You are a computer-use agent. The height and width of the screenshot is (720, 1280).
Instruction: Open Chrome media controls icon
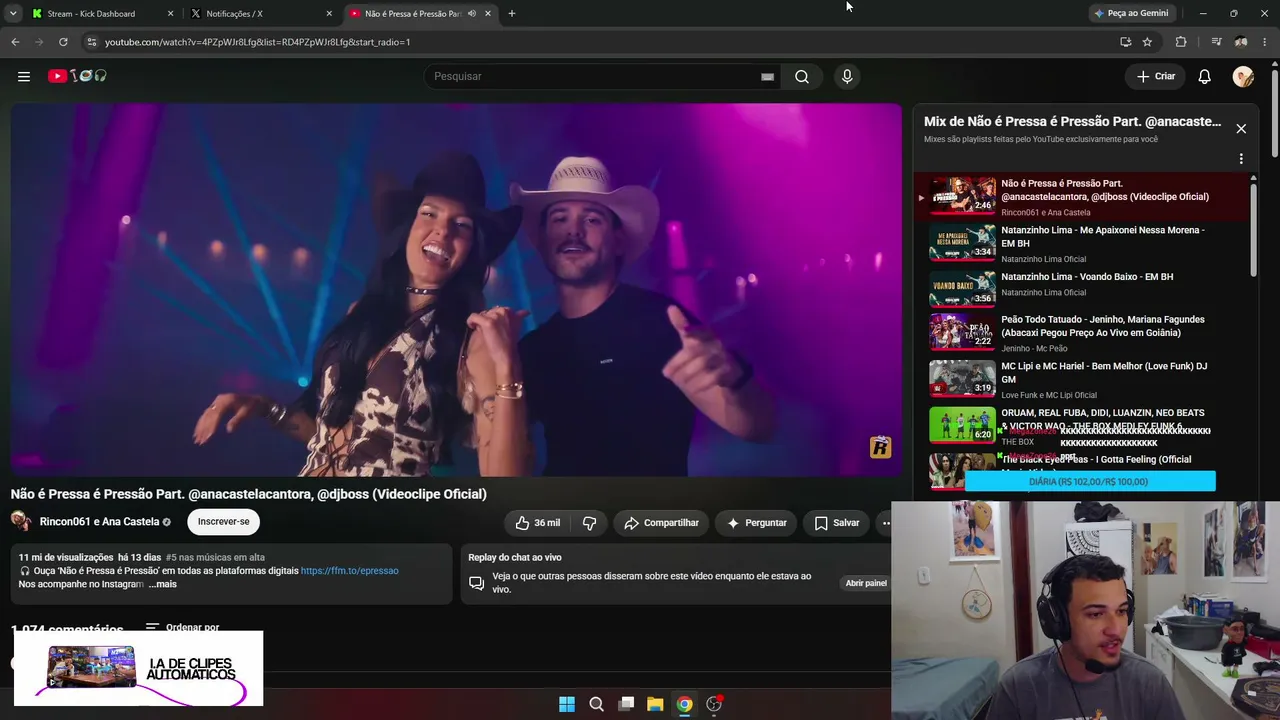(x=1216, y=42)
